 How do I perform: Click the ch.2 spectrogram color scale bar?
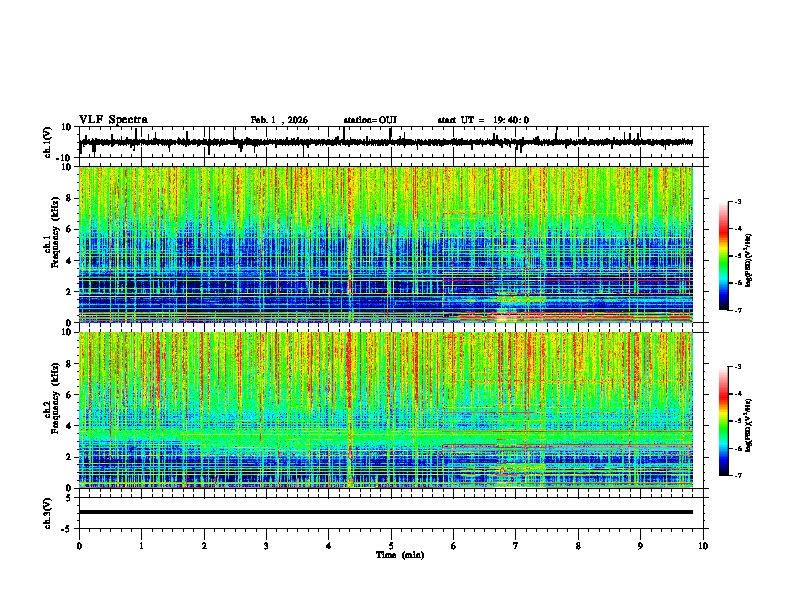pos(723,421)
